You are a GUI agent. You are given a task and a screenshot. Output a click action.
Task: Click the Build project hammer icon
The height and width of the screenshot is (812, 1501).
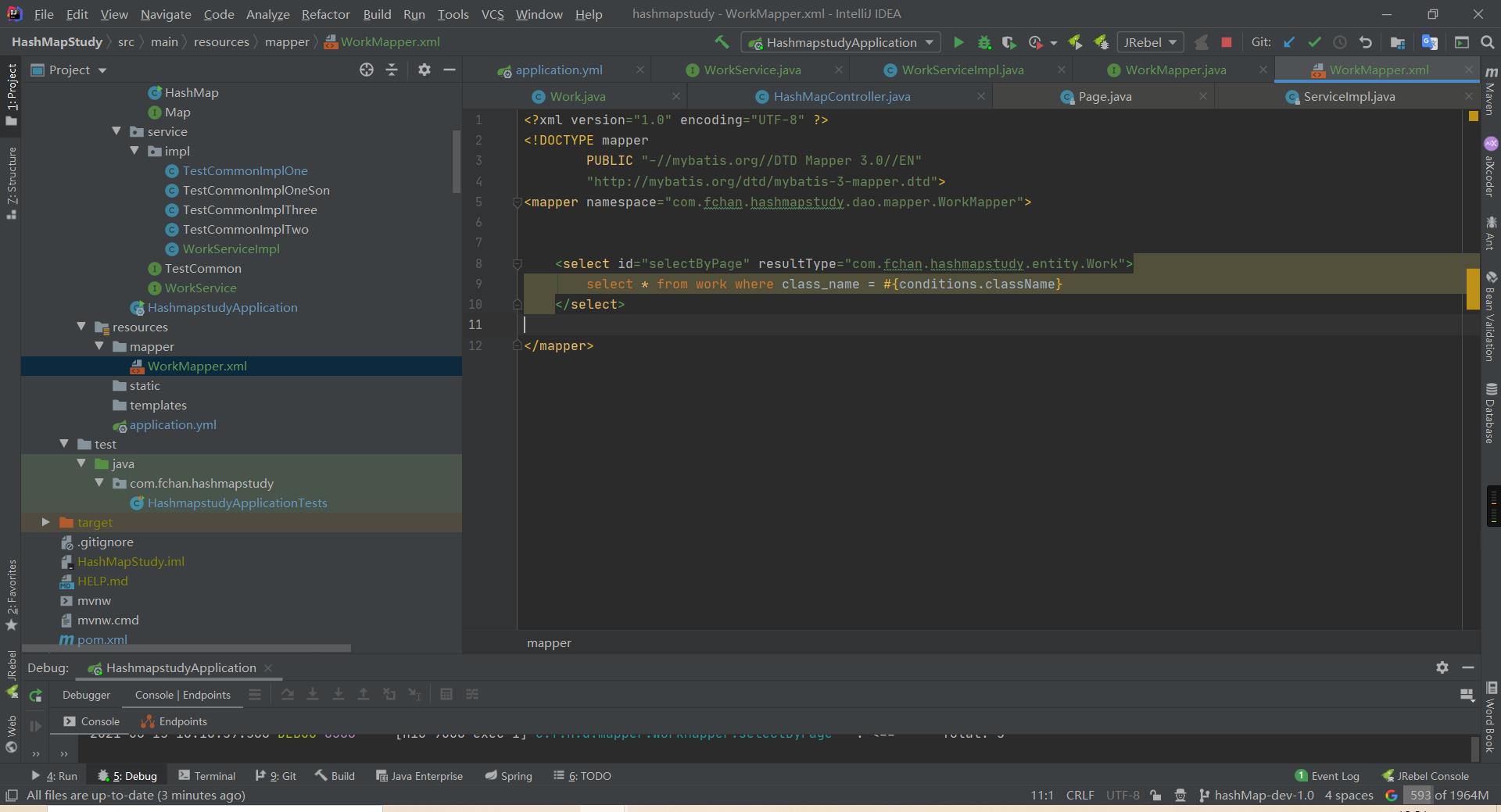[721, 42]
